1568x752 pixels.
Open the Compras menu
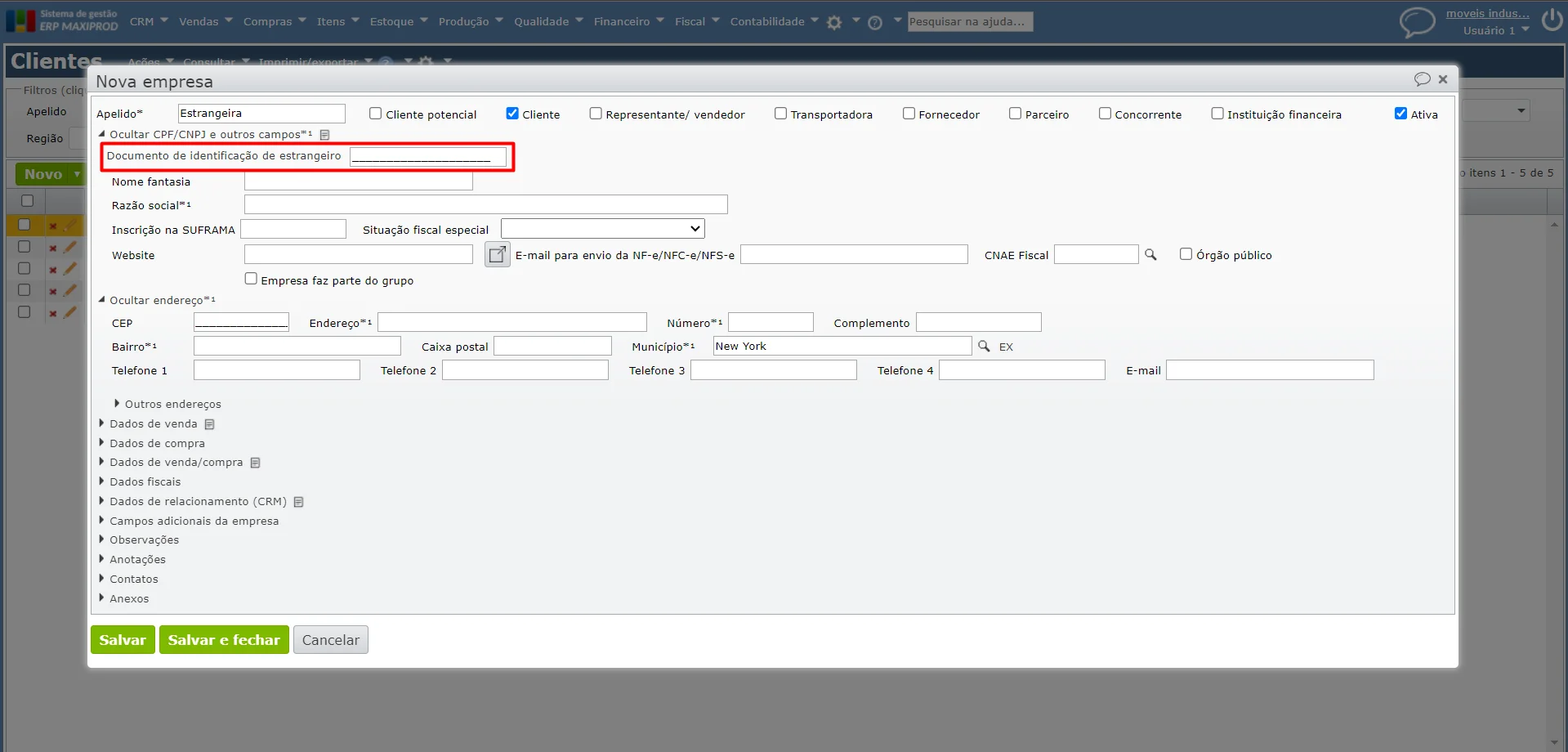[x=275, y=21]
